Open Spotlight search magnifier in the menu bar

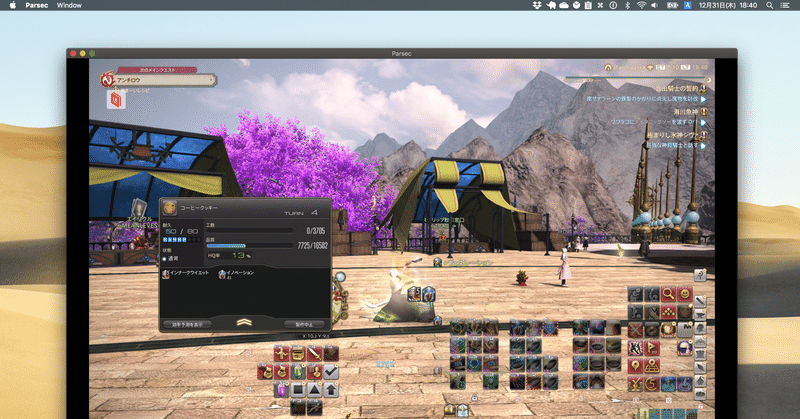[769, 5]
